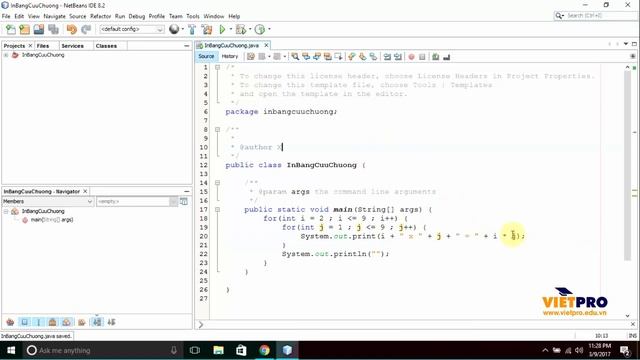The height and width of the screenshot is (360, 640).
Task: Click the Start Macro Recording red icon
Action: (x=411, y=57)
